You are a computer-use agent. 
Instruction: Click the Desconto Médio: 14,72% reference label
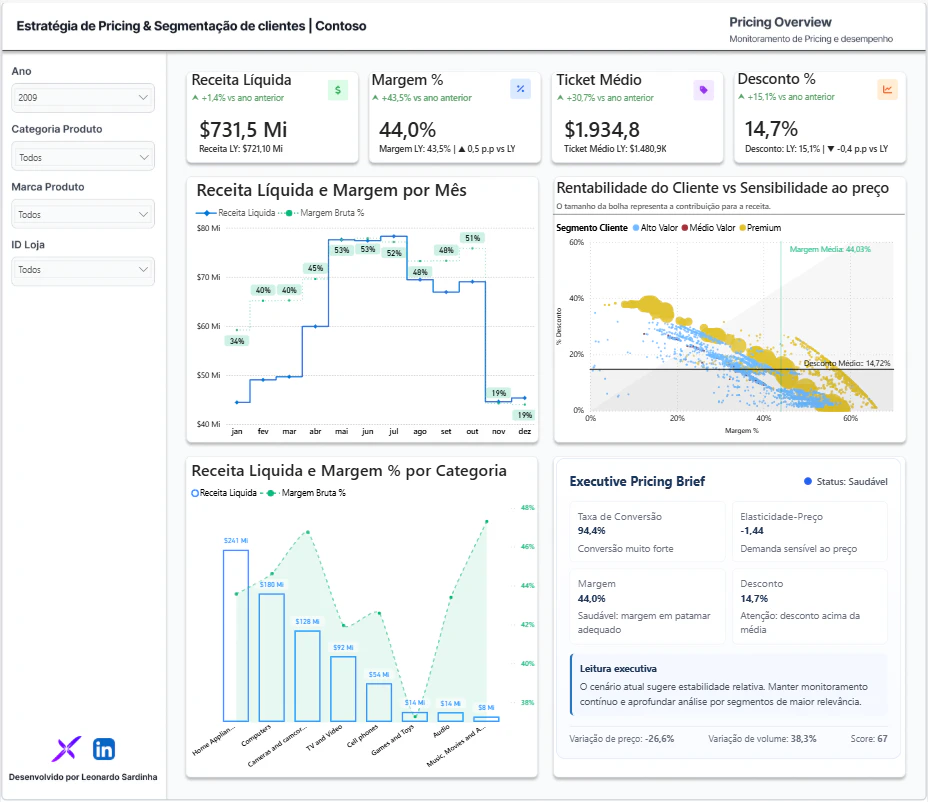(x=847, y=363)
